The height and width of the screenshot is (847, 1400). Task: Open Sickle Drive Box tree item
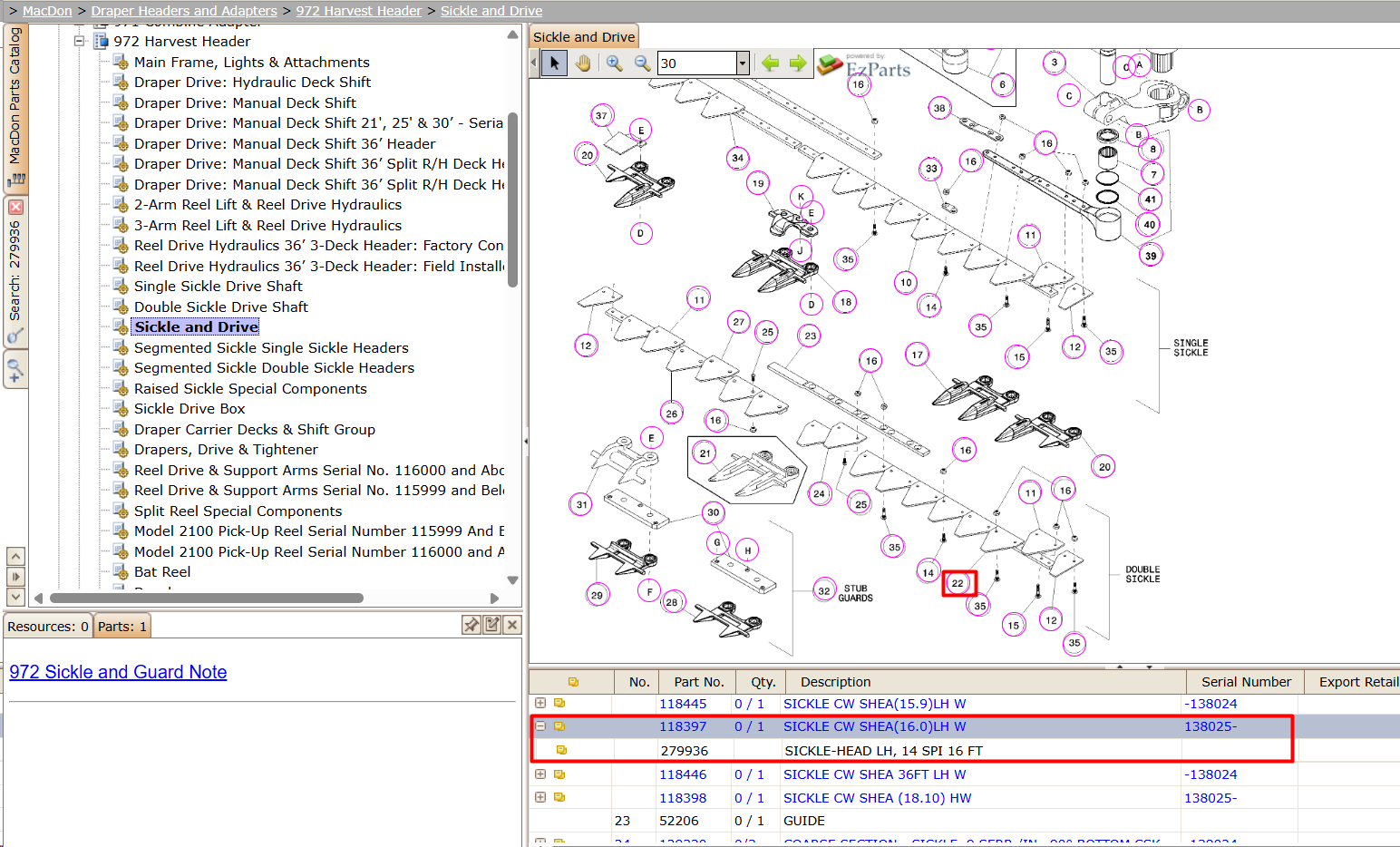(190, 408)
